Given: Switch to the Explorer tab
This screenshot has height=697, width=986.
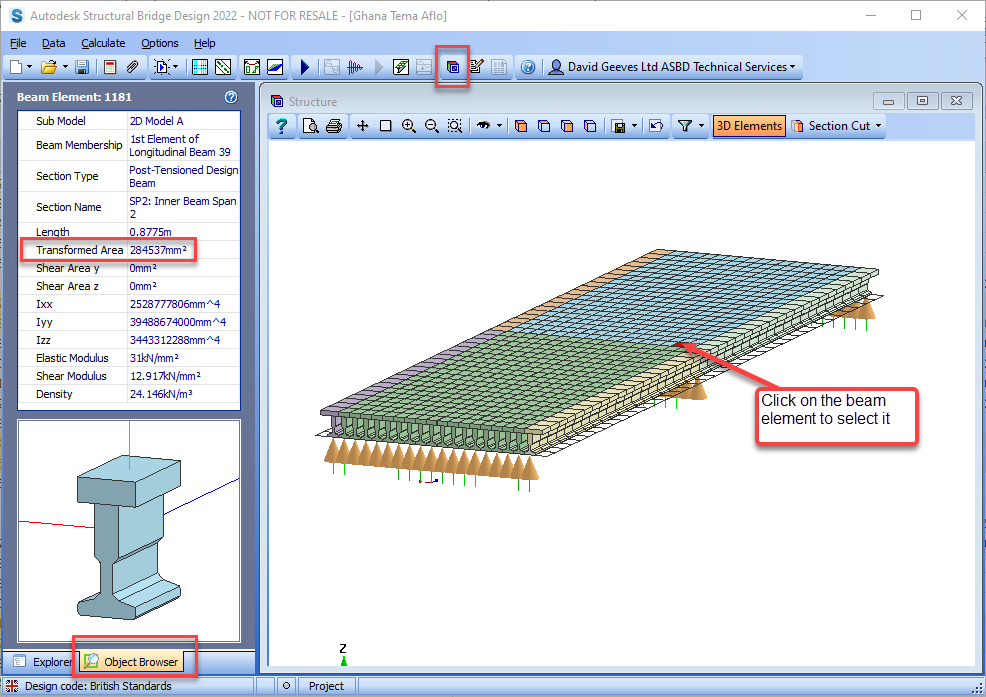Looking at the screenshot, I should [x=42, y=662].
